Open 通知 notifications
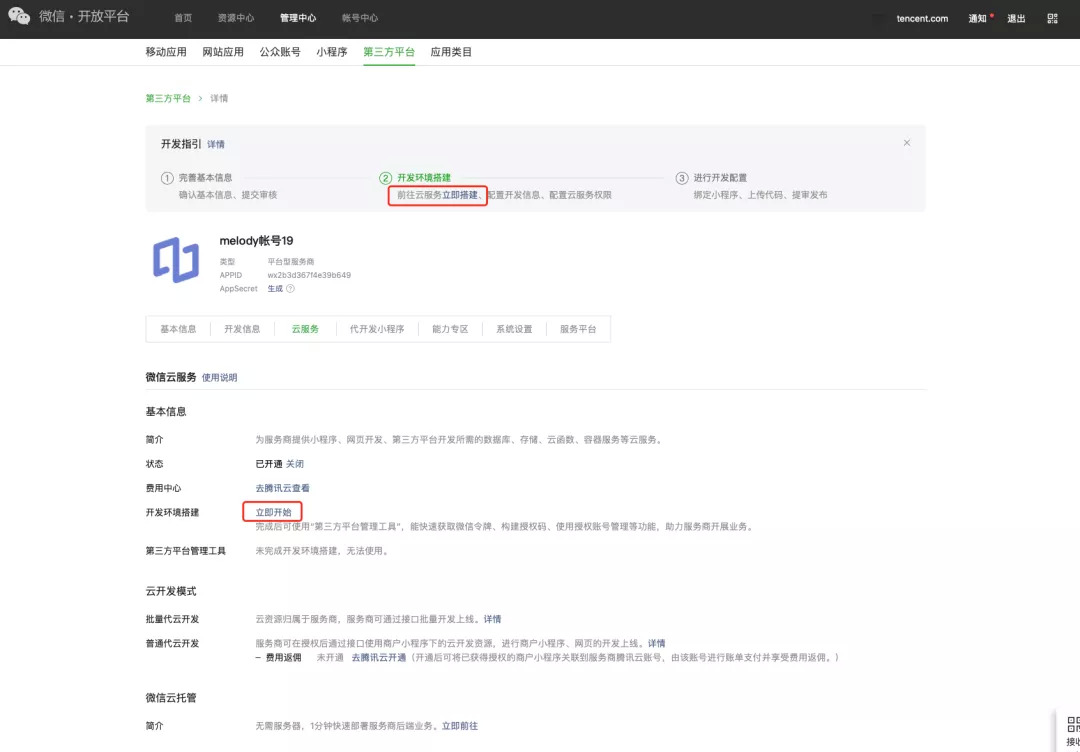 click(977, 19)
